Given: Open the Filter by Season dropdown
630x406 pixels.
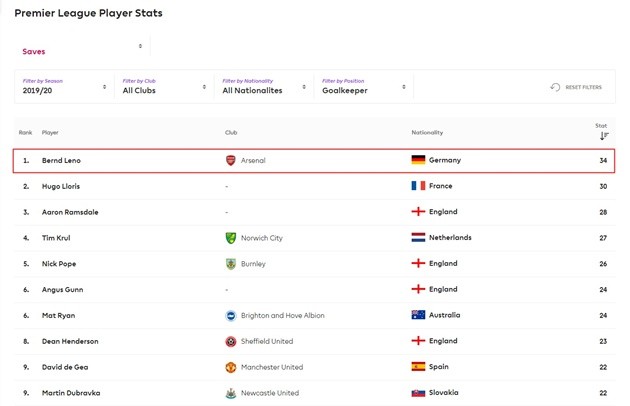Looking at the screenshot, I should pyautogui.click(x=64, y=87).
